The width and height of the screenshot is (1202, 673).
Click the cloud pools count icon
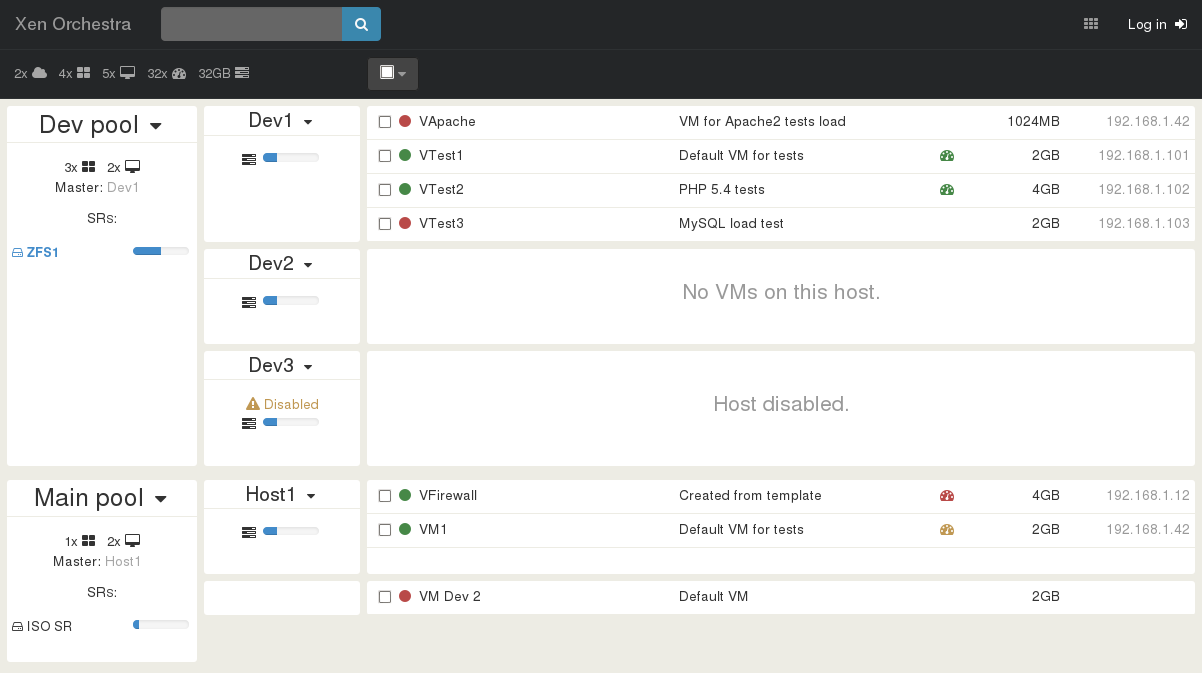pyautogui.click(x=40, y=73)
